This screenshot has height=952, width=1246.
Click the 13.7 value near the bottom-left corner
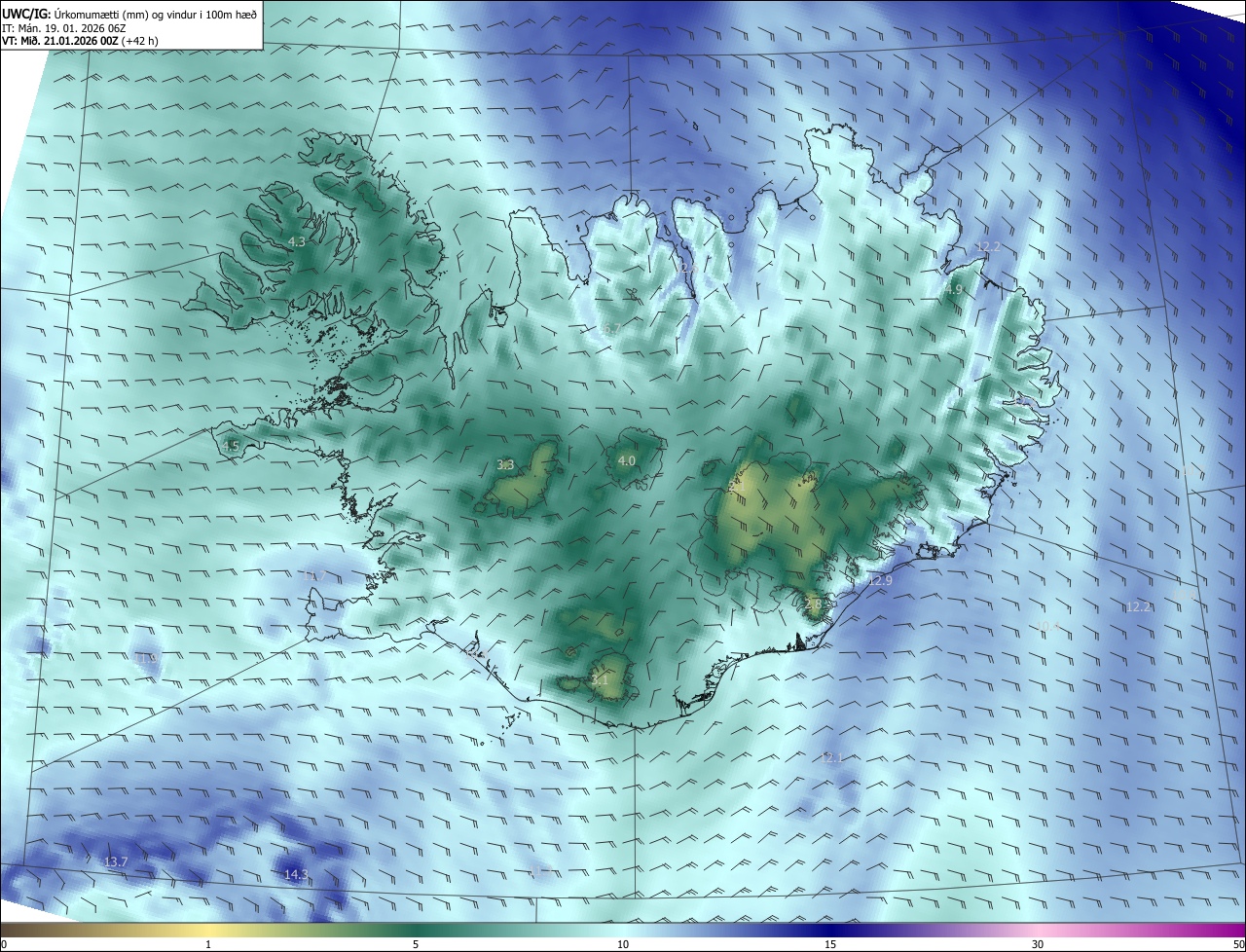click(x=116, y=861)
